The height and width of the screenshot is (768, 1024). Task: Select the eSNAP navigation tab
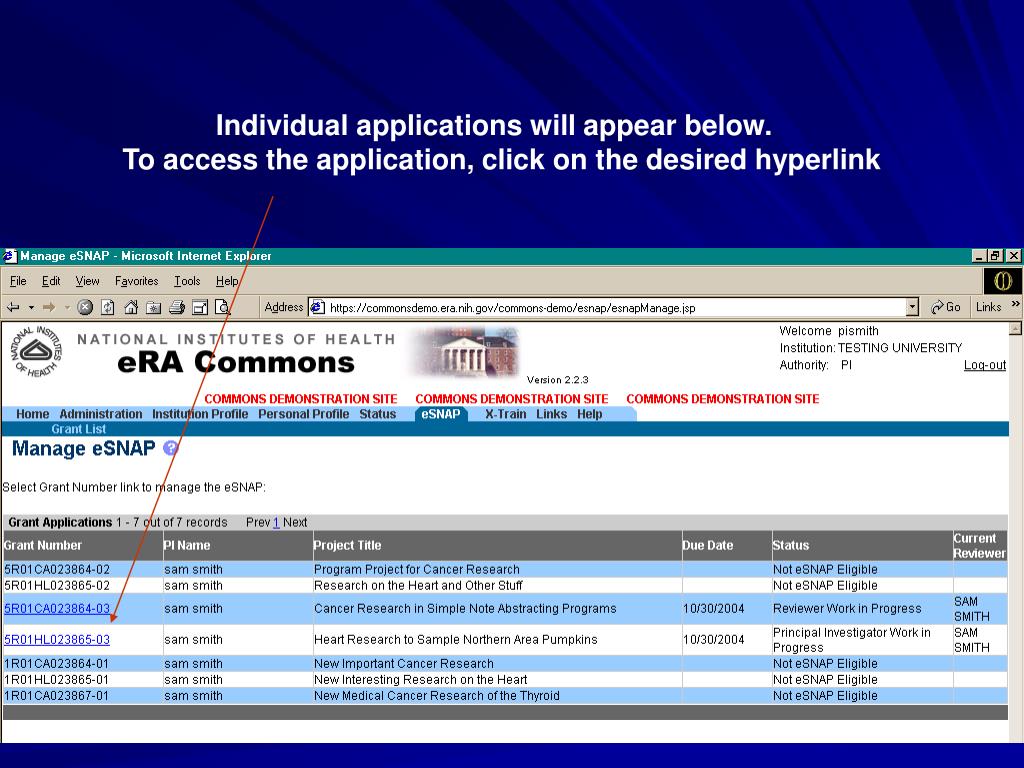[441, 414]
